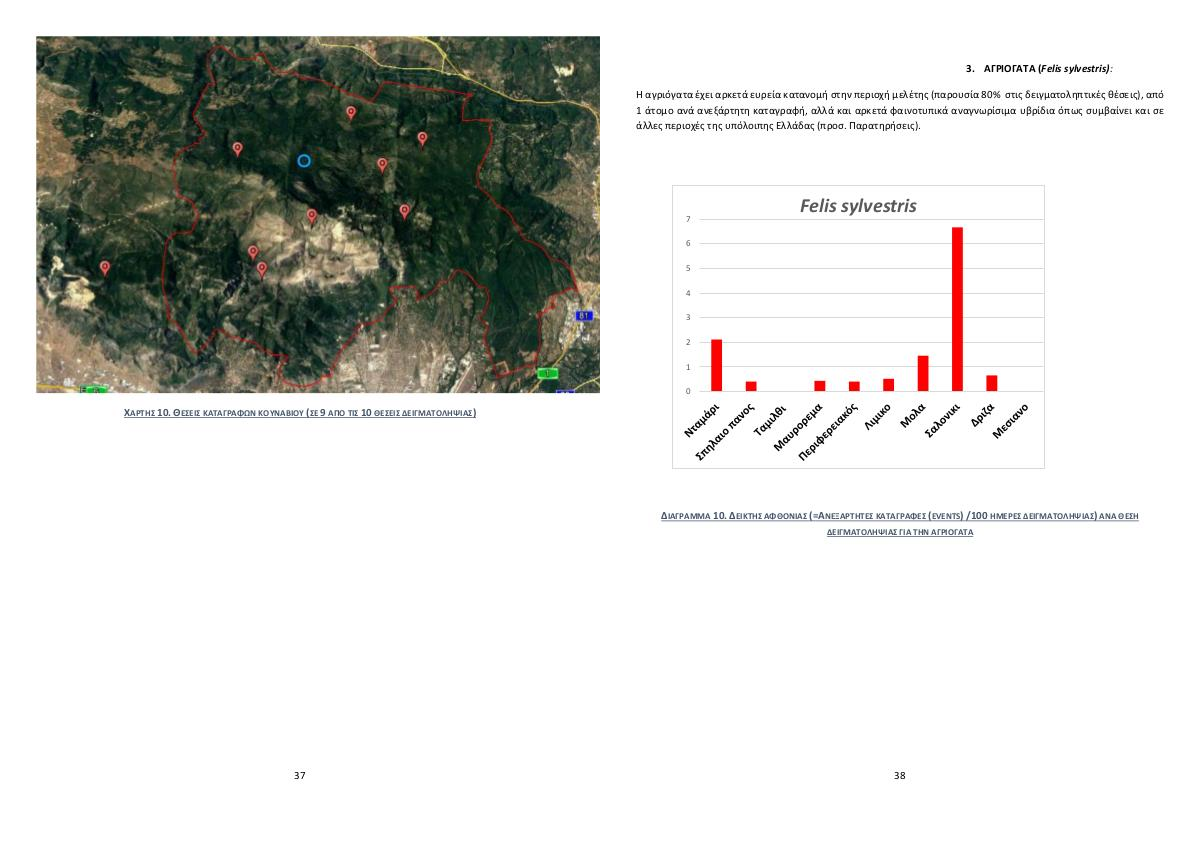Image resolution: width=1200 pixels, height=848 pixels.
Task: Click the tallest red bar, Σαλονικι
Action: (957, 309)
